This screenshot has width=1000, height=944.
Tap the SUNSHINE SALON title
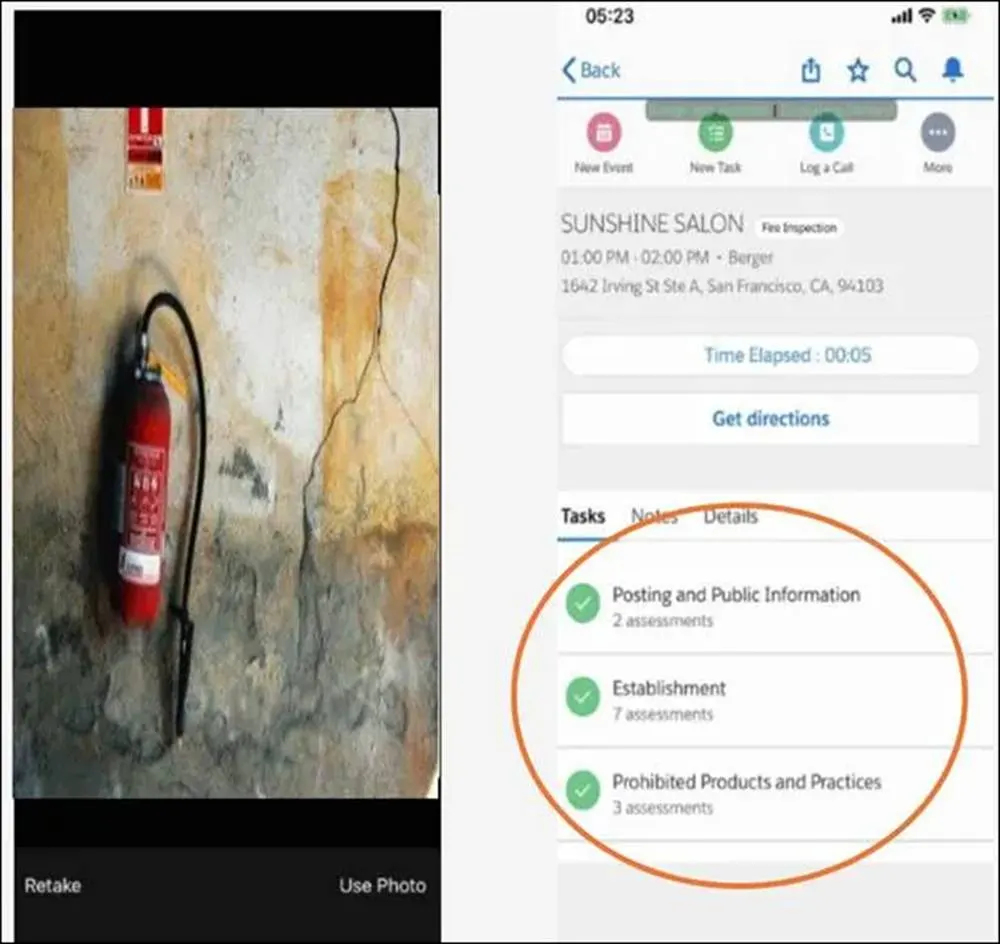[652, 224]
